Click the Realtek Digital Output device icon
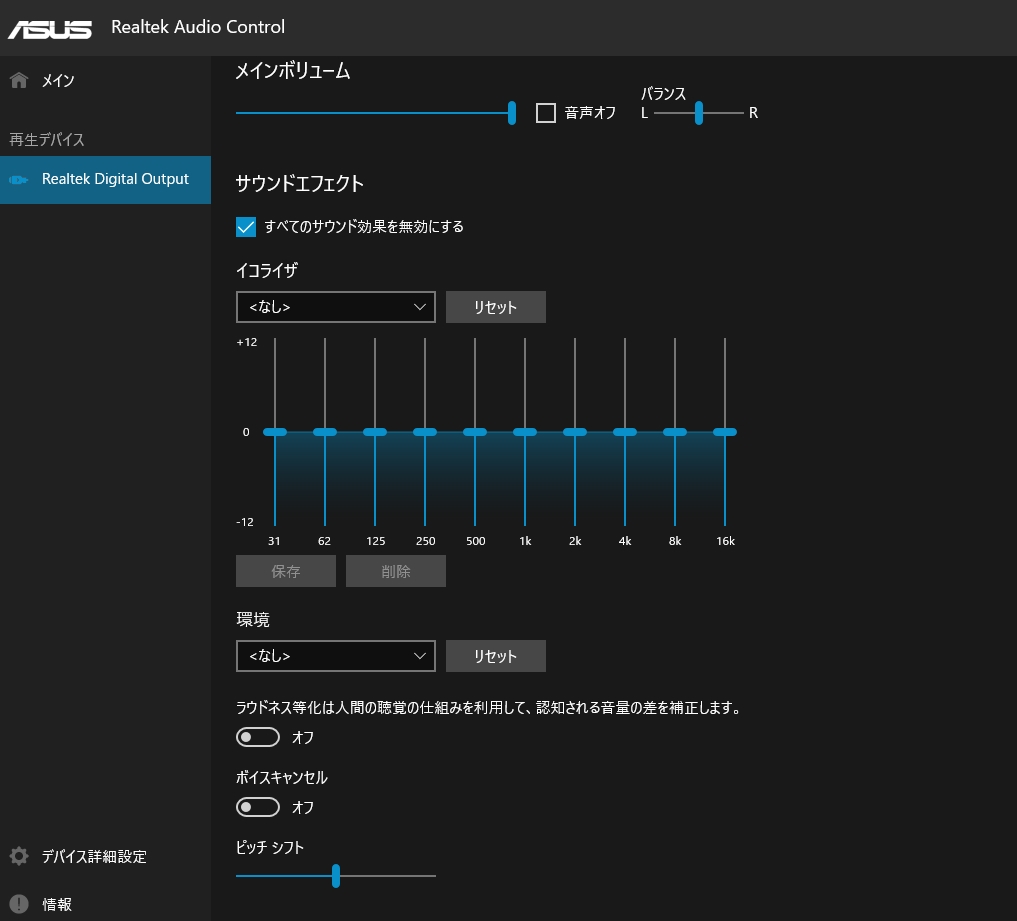The image size is (1017, 921). tap(18, 180)
